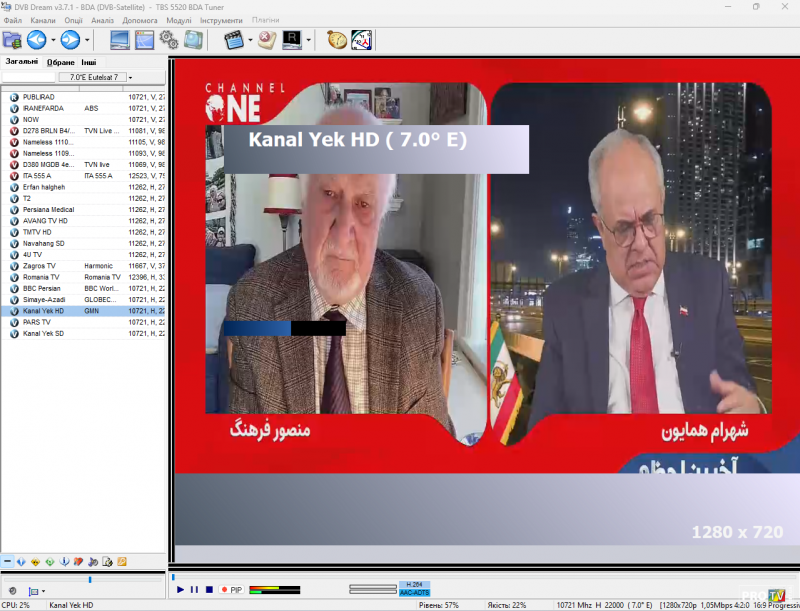Open the channel folder icon on the toolbar

(12, 40)
